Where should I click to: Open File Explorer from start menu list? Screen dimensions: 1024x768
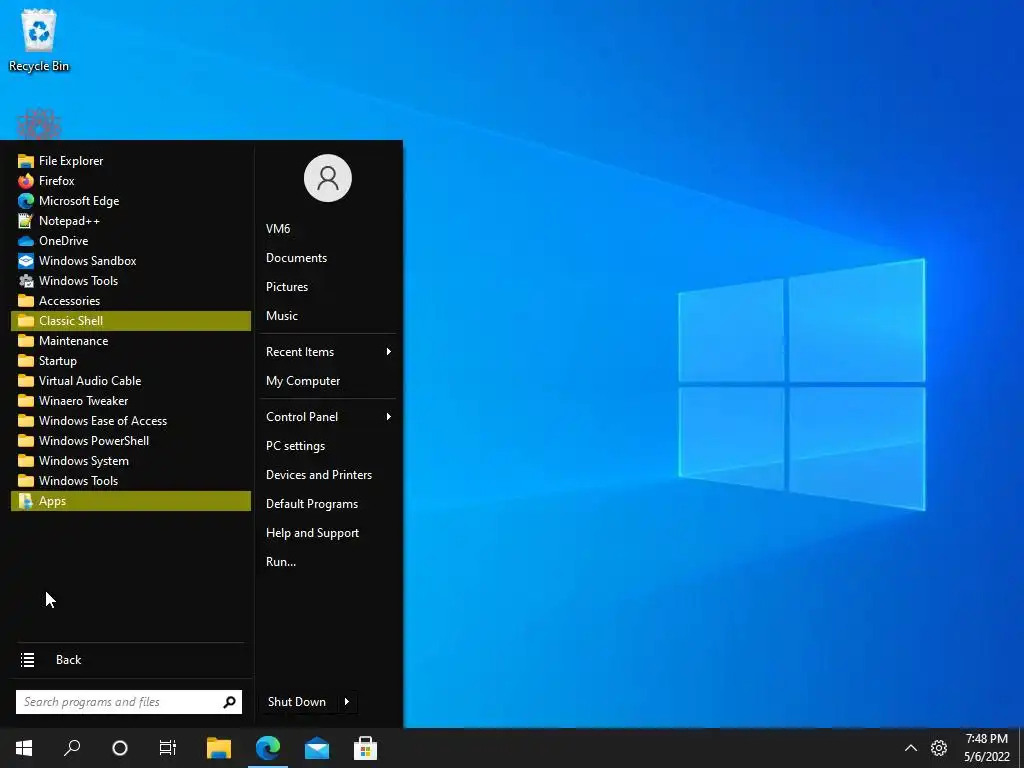pos(131,161)
